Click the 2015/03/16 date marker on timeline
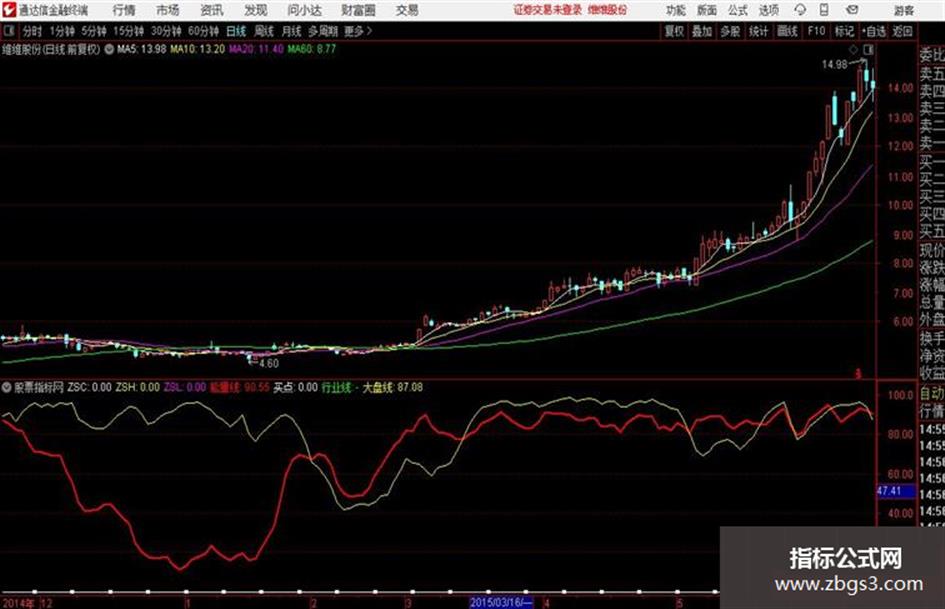The image size is (945, 609). (x=501, y=602)
